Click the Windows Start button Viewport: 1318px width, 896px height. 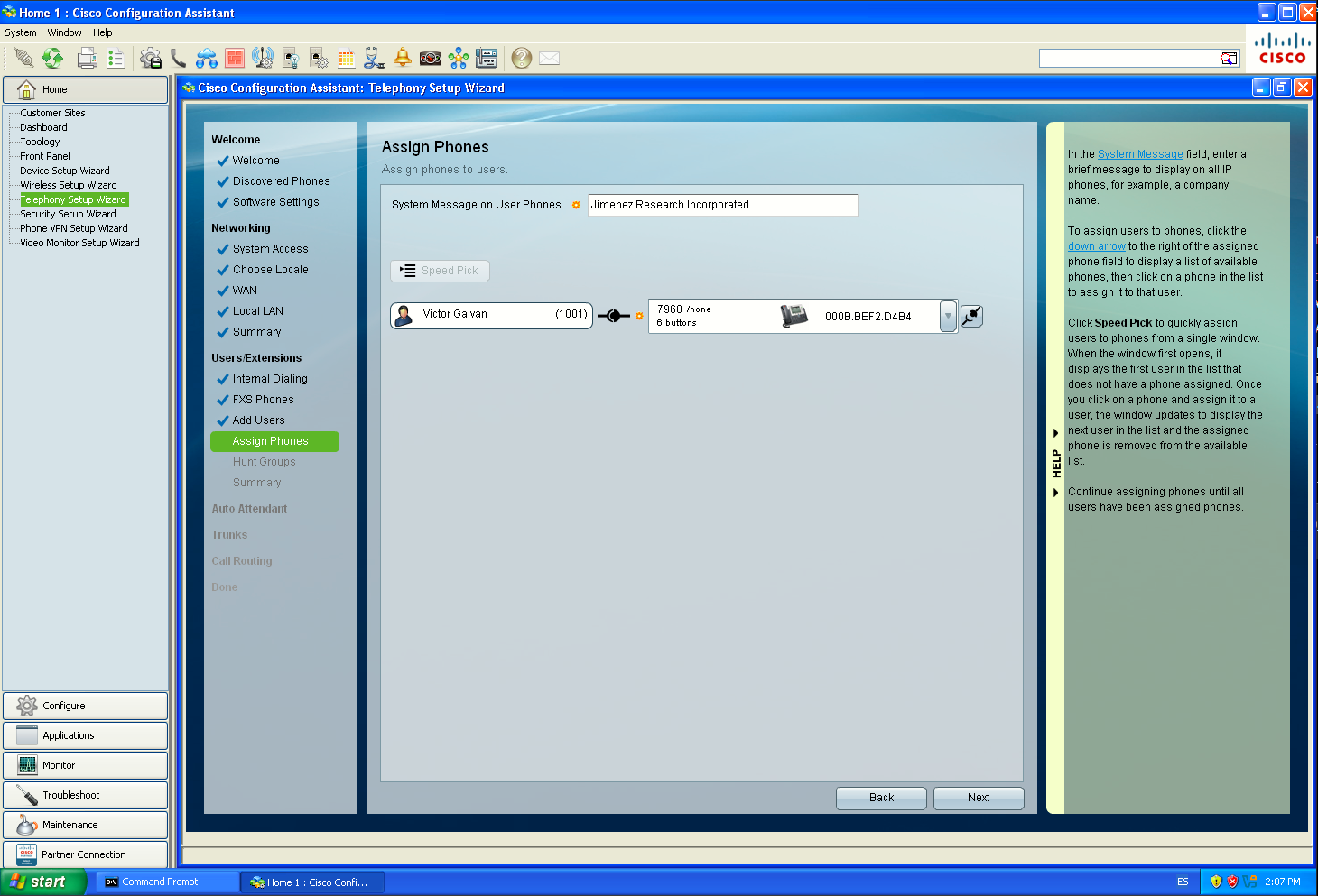[x=42, y=882]
